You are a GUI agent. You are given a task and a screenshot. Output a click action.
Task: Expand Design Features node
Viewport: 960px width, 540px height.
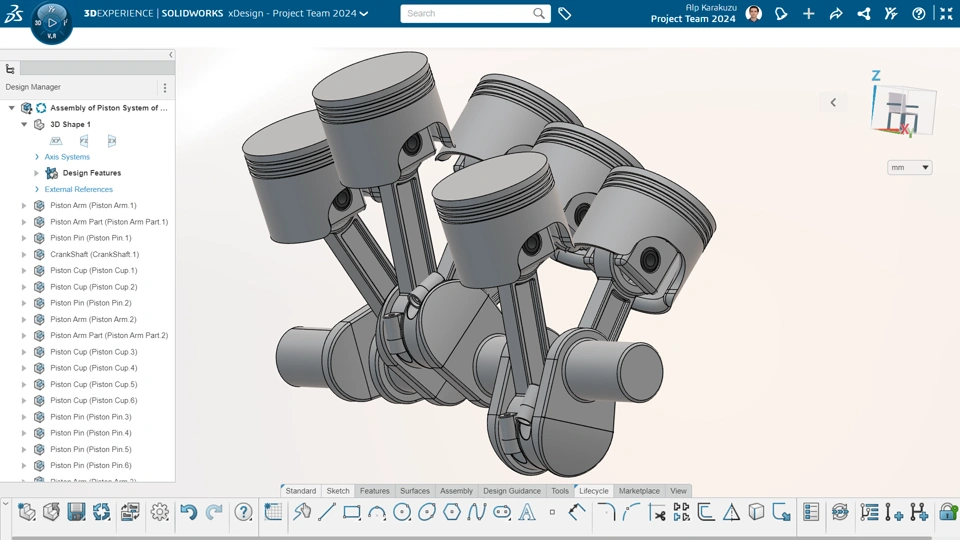pyautogui.click(x=37, y=173)
